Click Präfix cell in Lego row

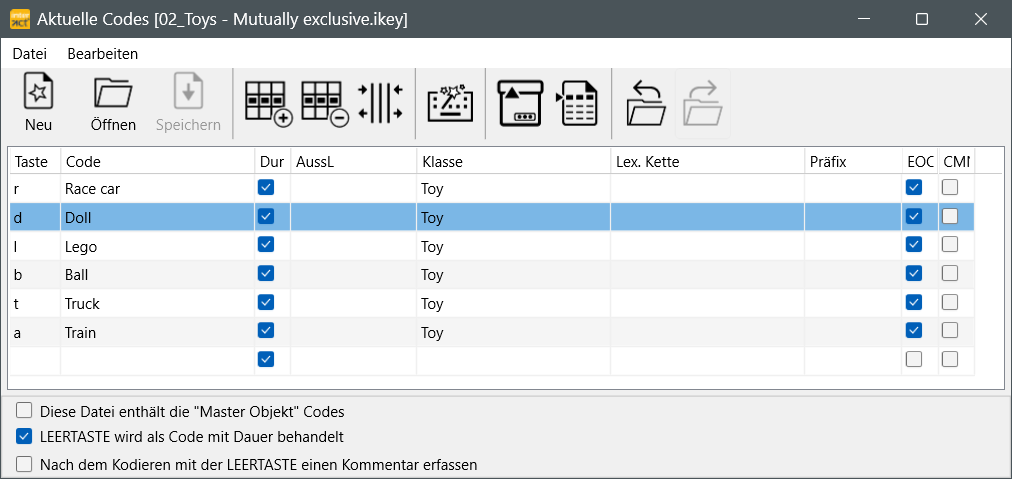853,246
